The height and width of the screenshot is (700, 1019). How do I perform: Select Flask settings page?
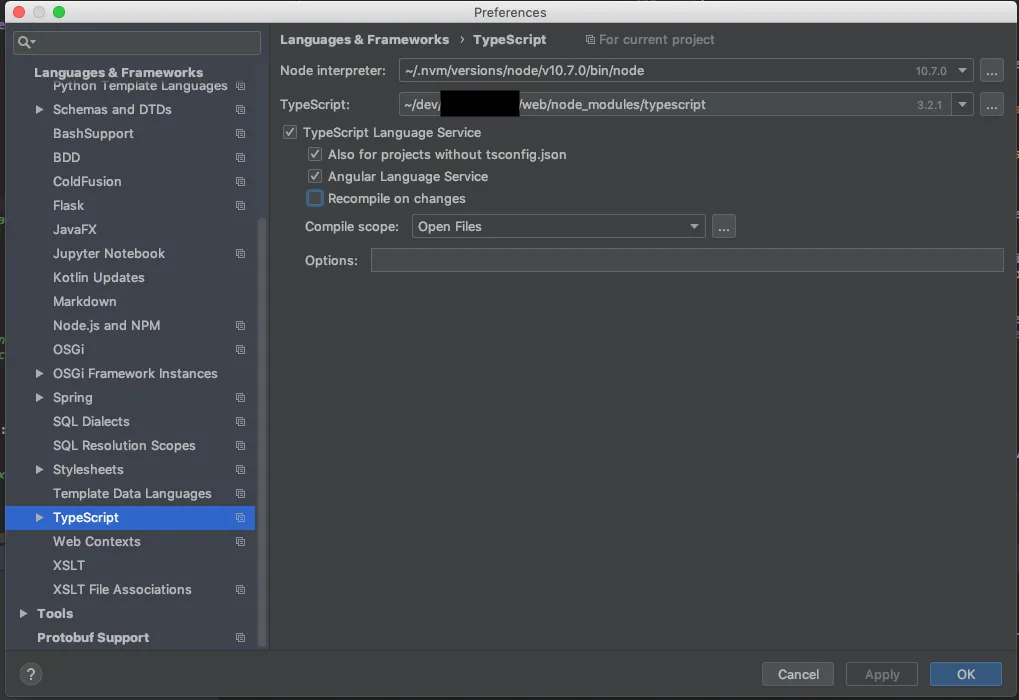(x=68, y=205)
